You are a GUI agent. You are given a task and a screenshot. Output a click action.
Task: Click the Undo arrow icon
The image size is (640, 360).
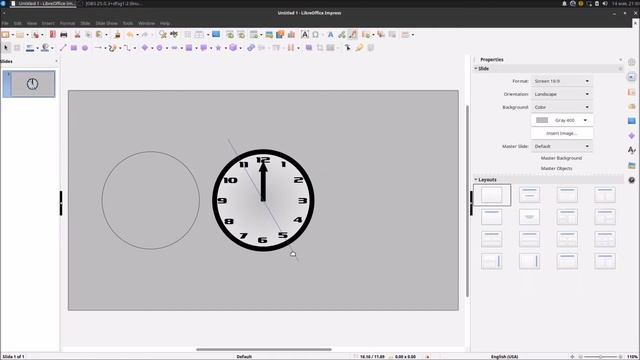[130, 35]
